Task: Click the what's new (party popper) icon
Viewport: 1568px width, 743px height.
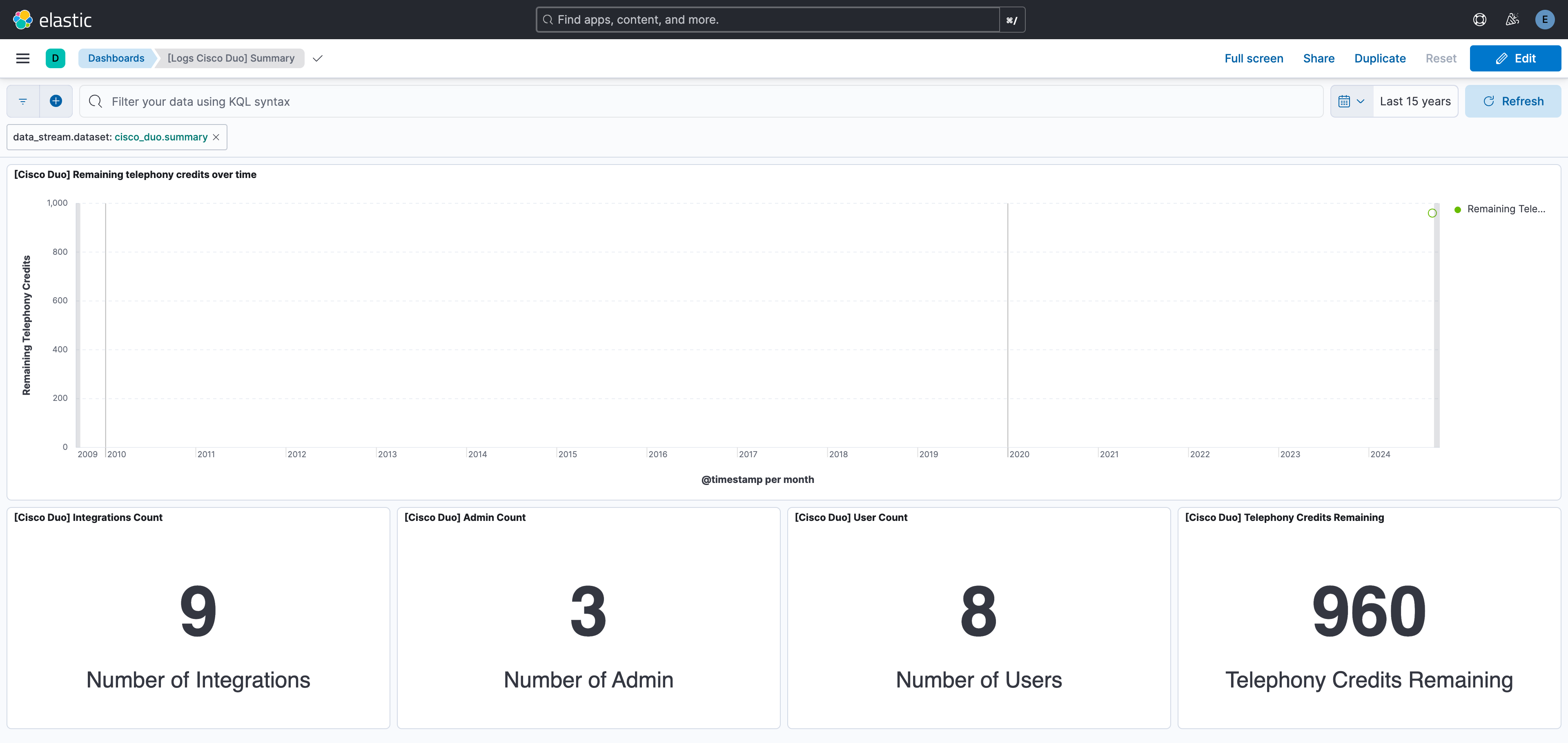Action: click(1512, 19)
